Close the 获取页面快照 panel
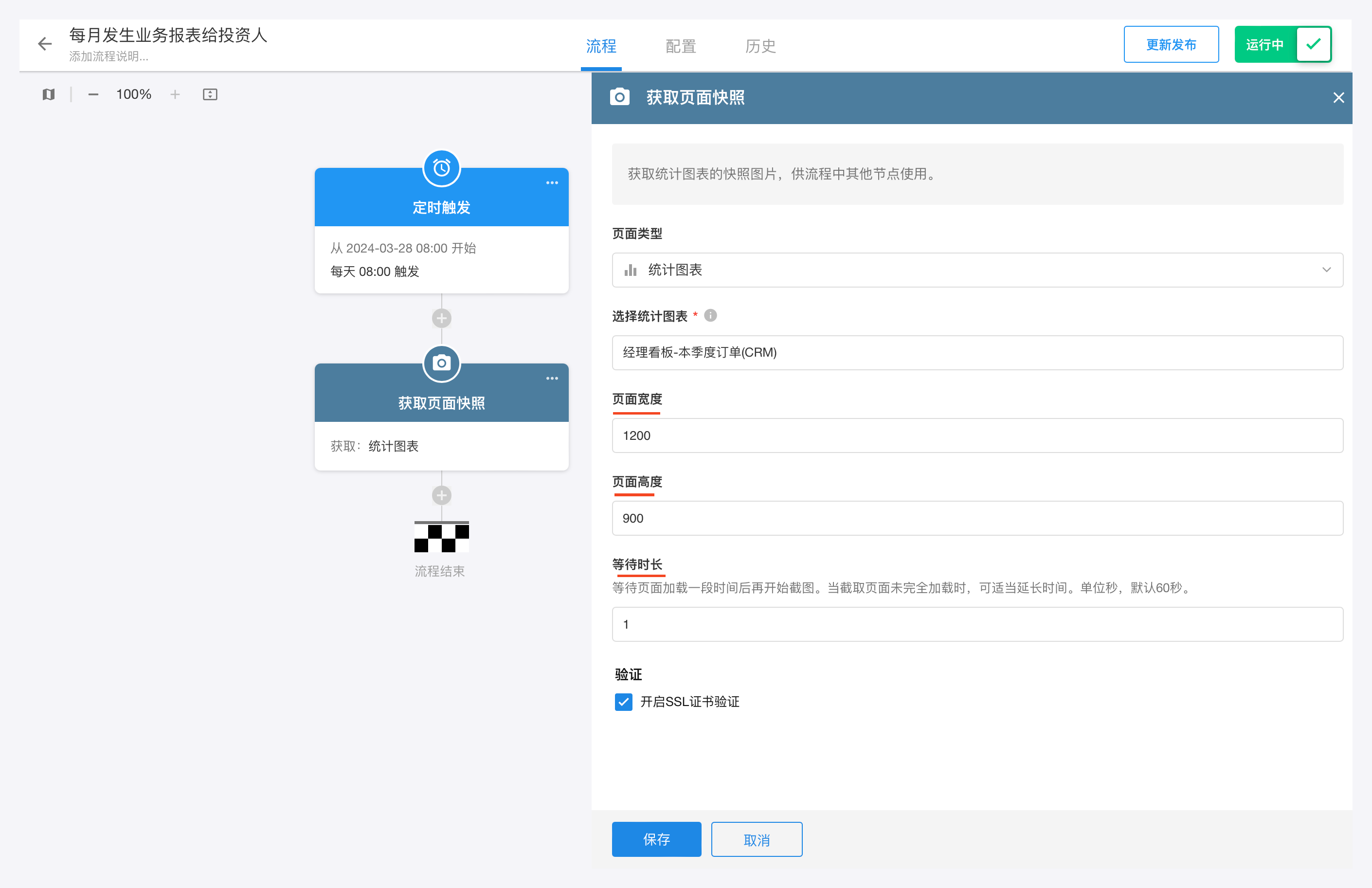1372x888 pixels. [1338, 98]
